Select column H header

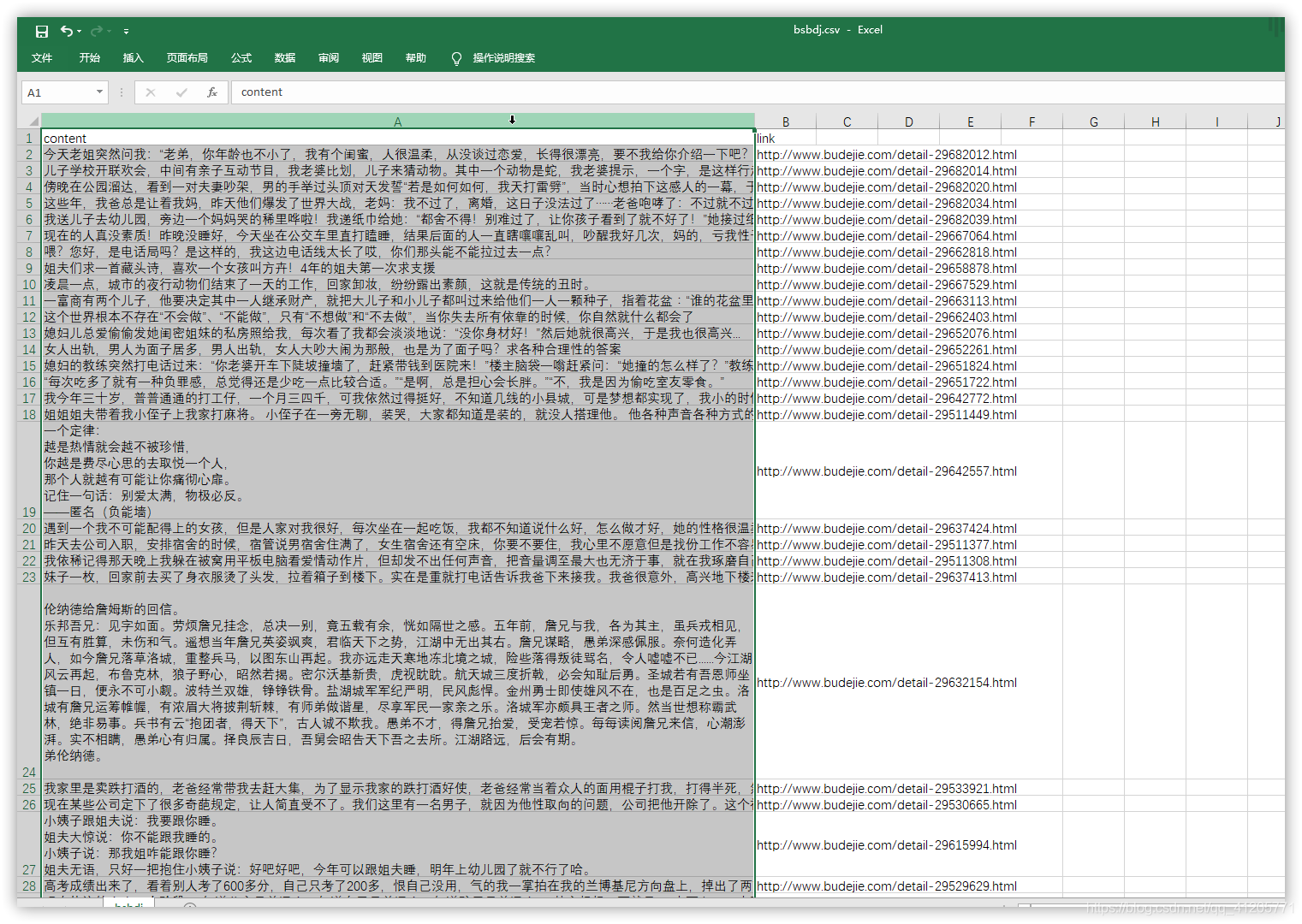[1156, 121]
